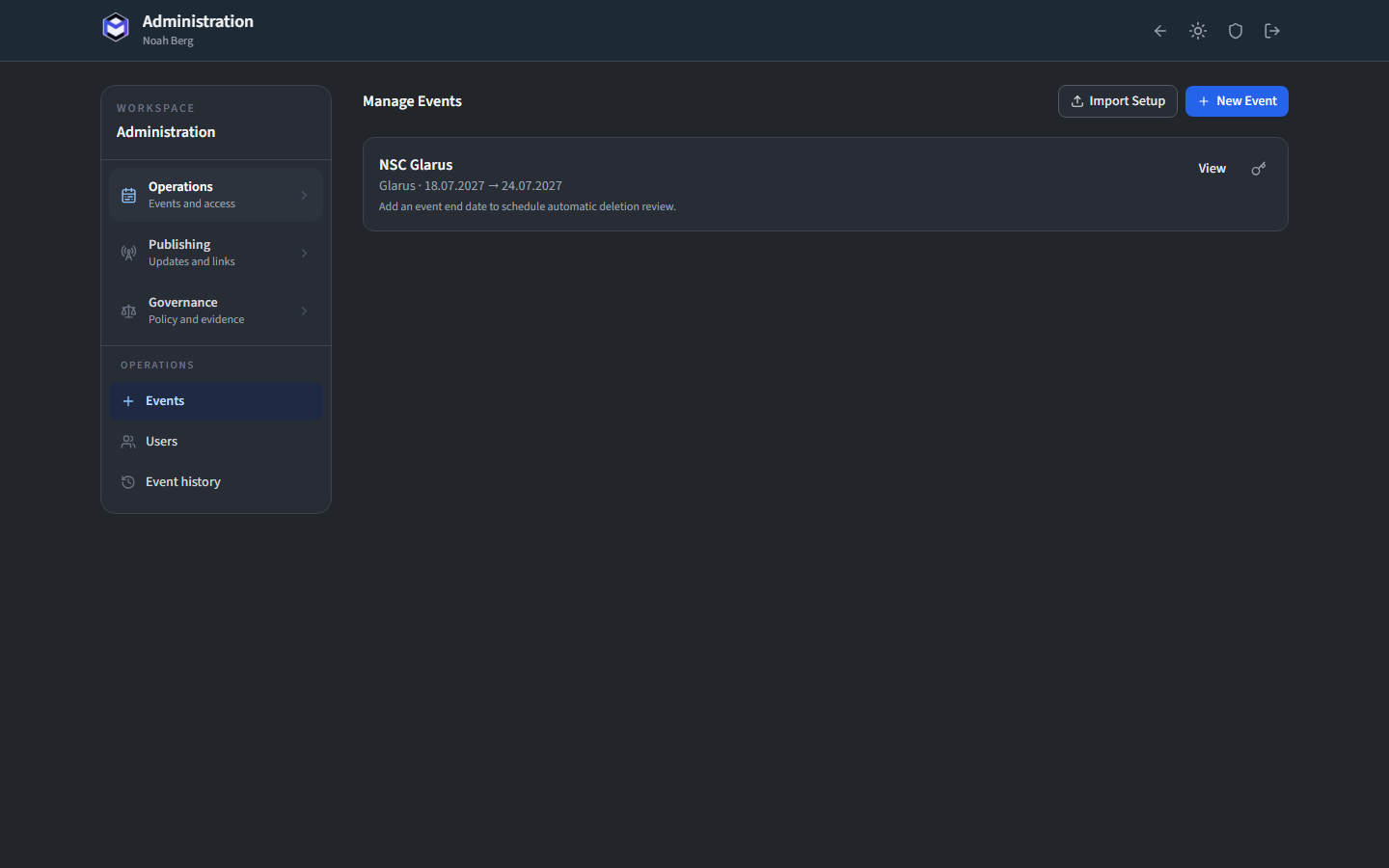The width and height of the screenshot is (1389, 868).
Task: Click the Administration workspace title in sidebar
Action: (x=166, y=132)
